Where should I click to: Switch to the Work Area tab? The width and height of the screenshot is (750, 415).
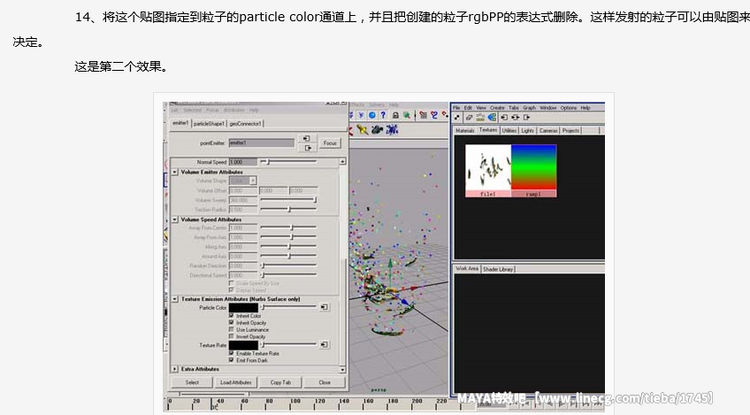click(467, 269)
